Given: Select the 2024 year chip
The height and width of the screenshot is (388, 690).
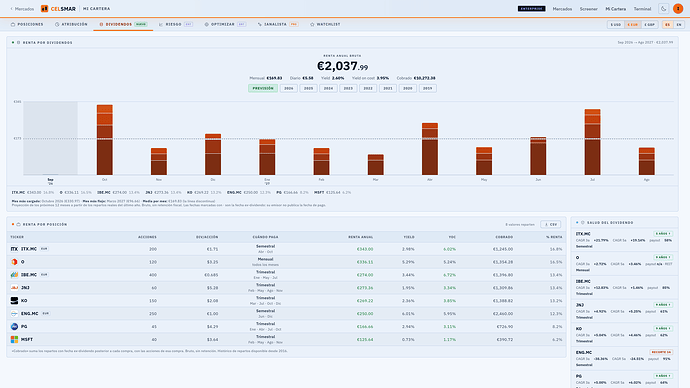Looking at the screenshot, I should point(328,88).
